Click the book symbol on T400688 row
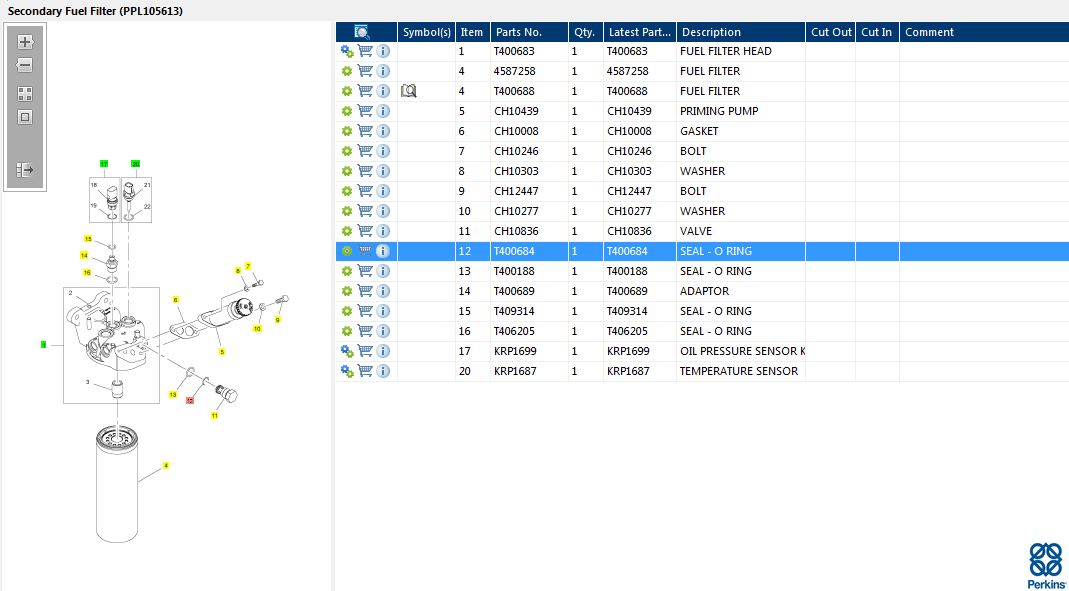Screen dimensions: 1069x591 click(408, 91)
